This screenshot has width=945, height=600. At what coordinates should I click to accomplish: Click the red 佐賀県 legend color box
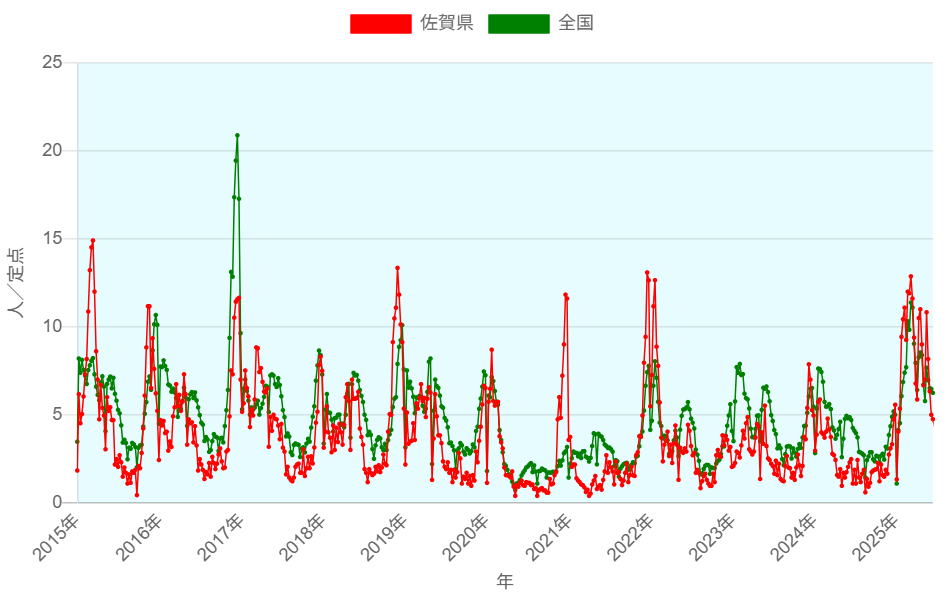pos(380,23)
